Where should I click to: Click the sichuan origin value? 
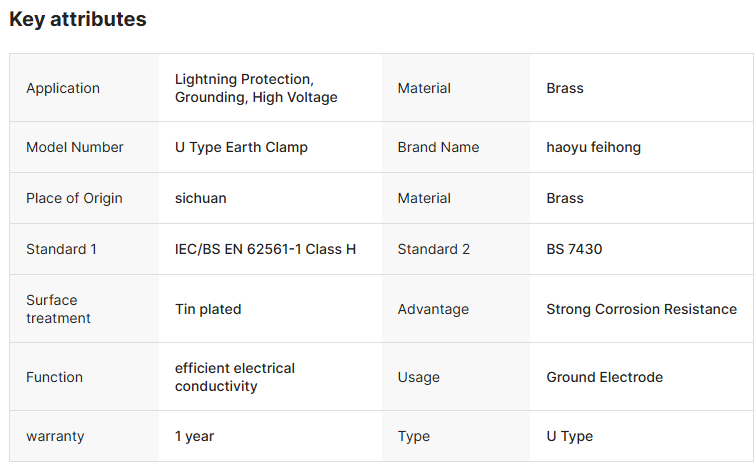tap(200, 198)
